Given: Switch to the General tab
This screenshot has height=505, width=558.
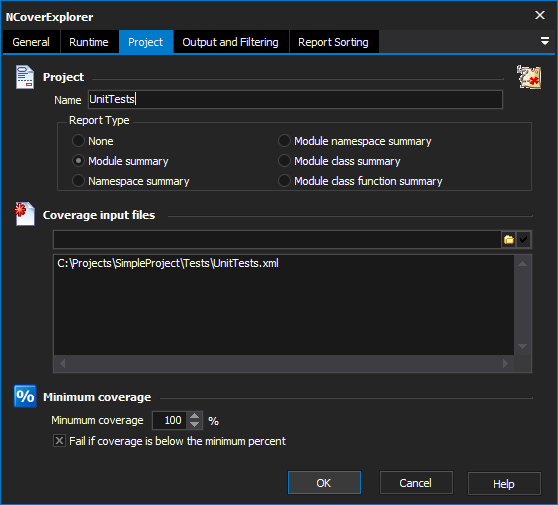Looking at the screenshot, I should click(31, 42).
